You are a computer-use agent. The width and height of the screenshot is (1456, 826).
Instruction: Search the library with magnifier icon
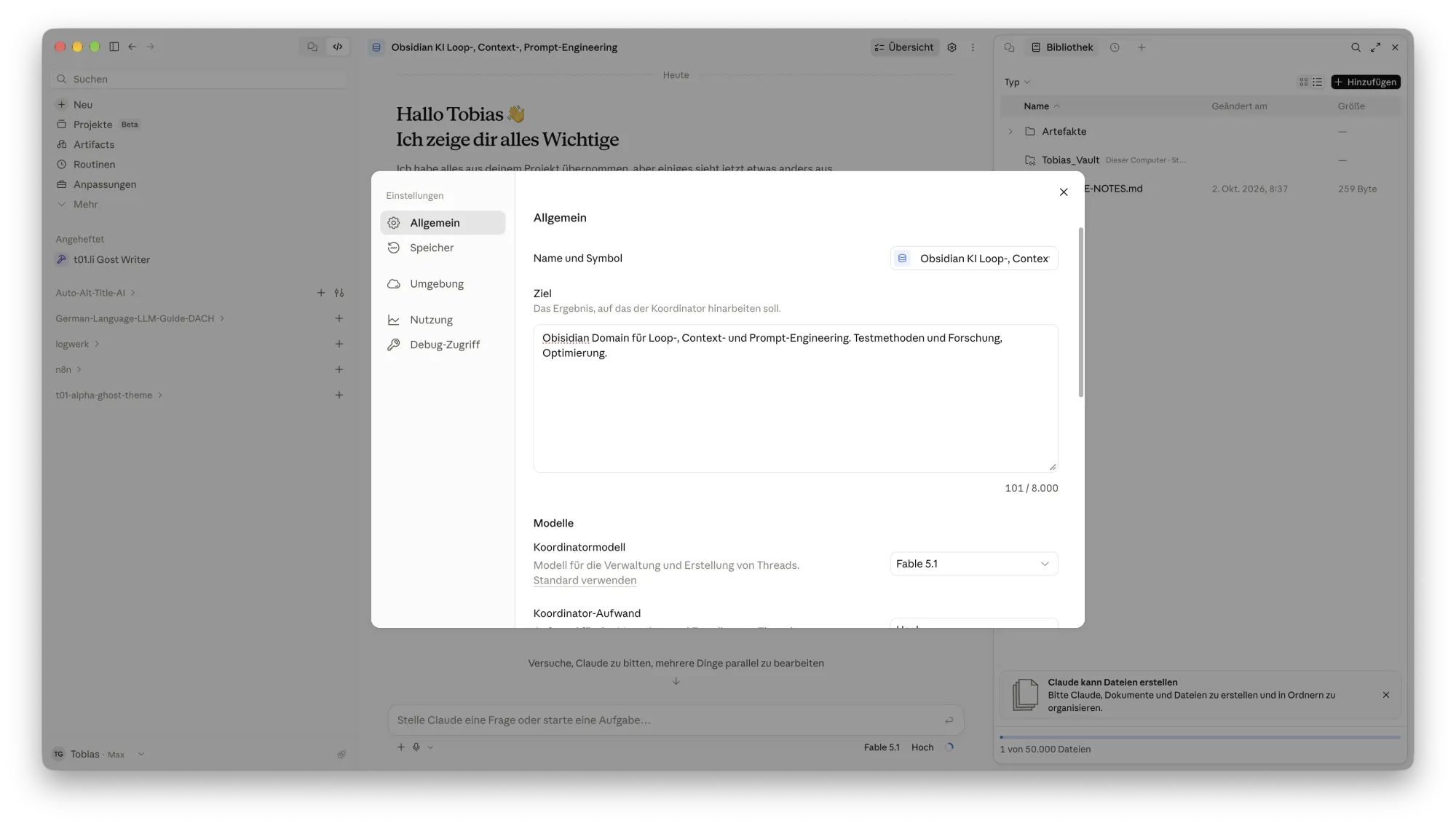(x=1356, y=47)
